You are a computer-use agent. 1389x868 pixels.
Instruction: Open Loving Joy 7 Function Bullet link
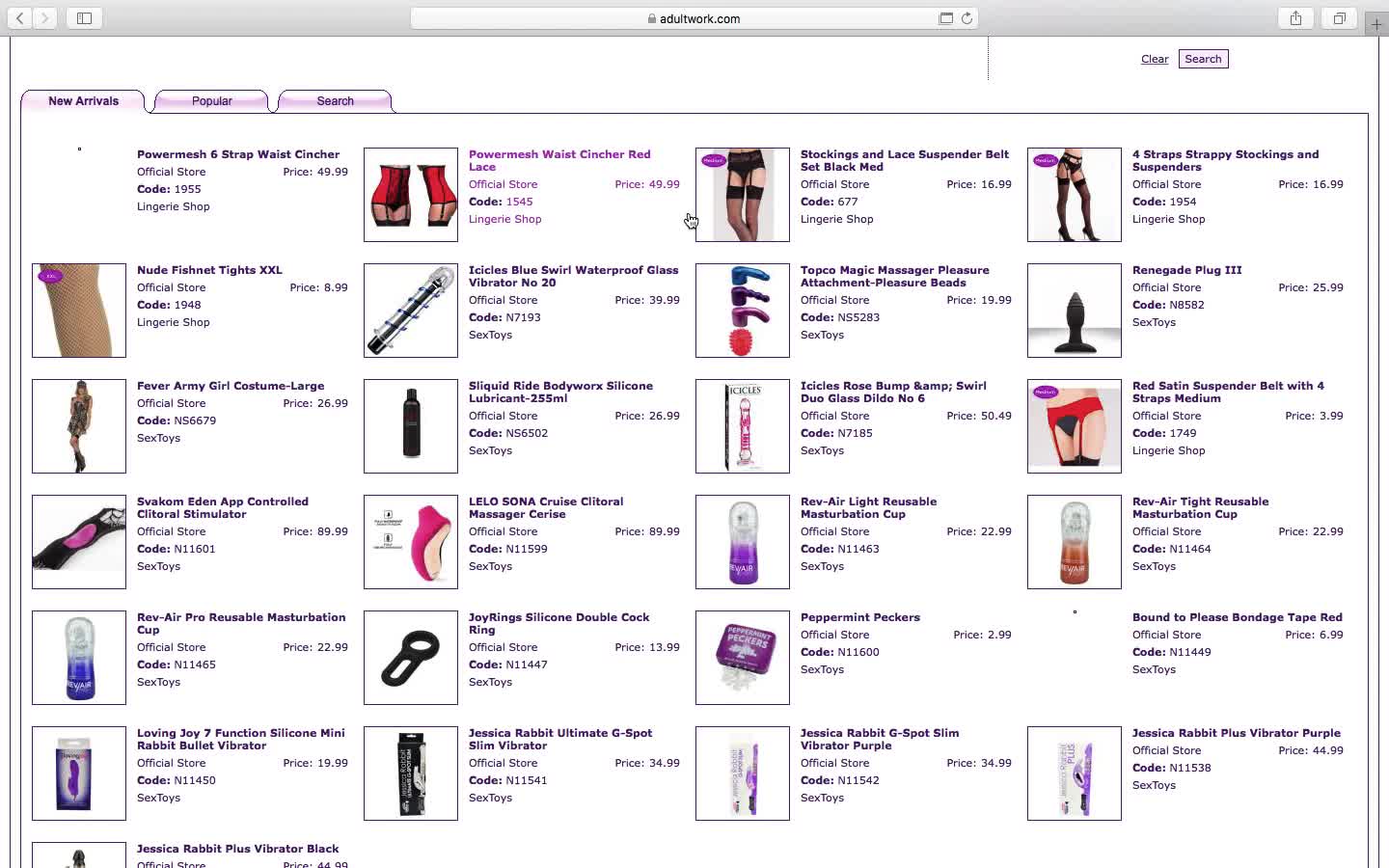pos(240,739)
